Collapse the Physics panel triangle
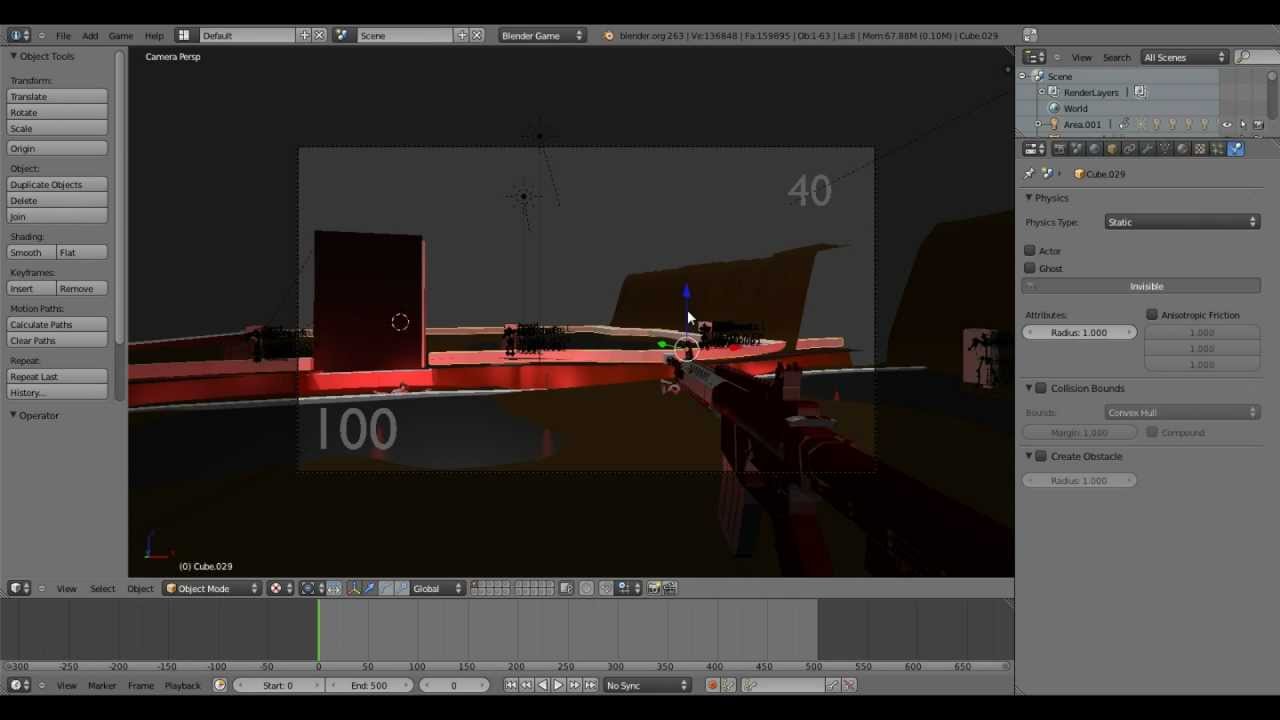Screen dimensions: 1280x720 coord(1029,198)
